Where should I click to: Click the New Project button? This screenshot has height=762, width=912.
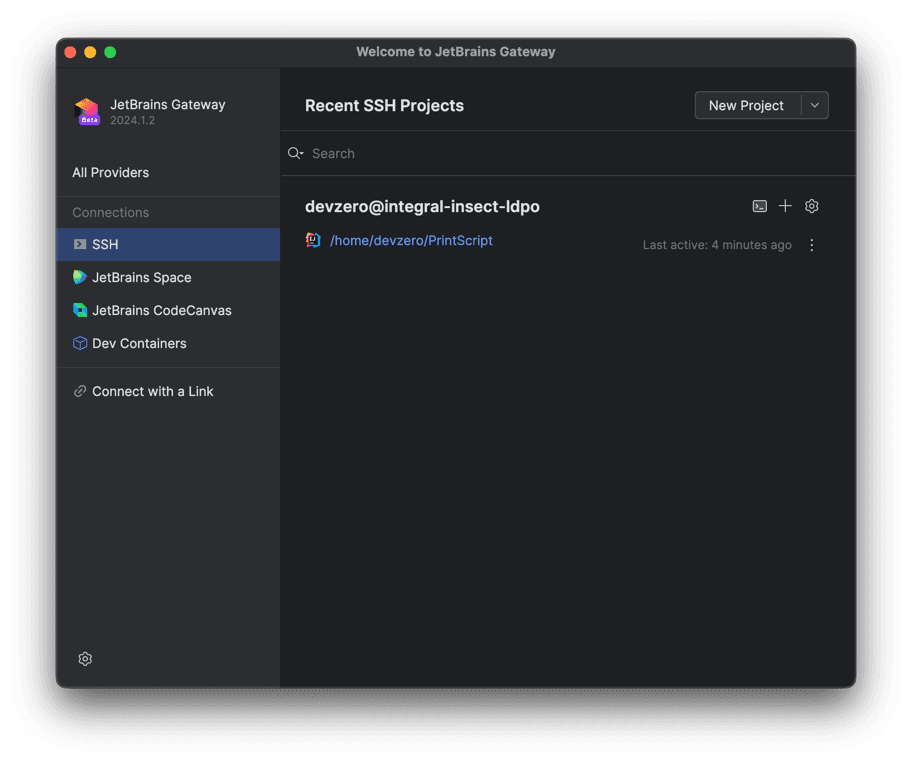pos(747,105)
